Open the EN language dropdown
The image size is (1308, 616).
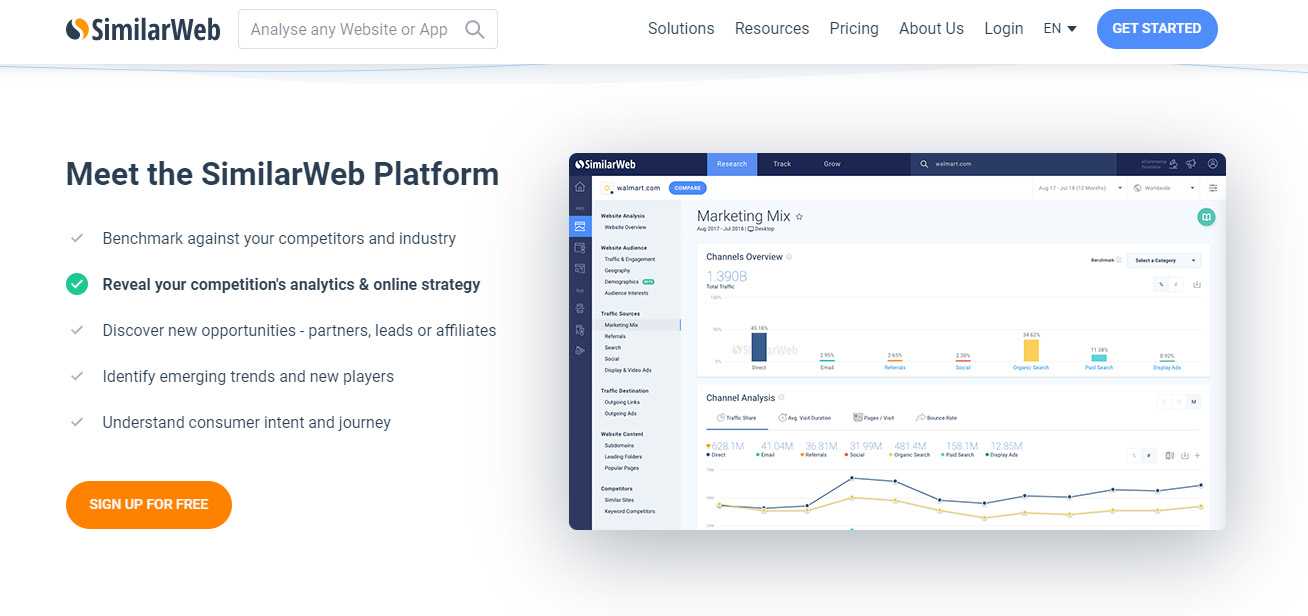tap(1059, 29)
